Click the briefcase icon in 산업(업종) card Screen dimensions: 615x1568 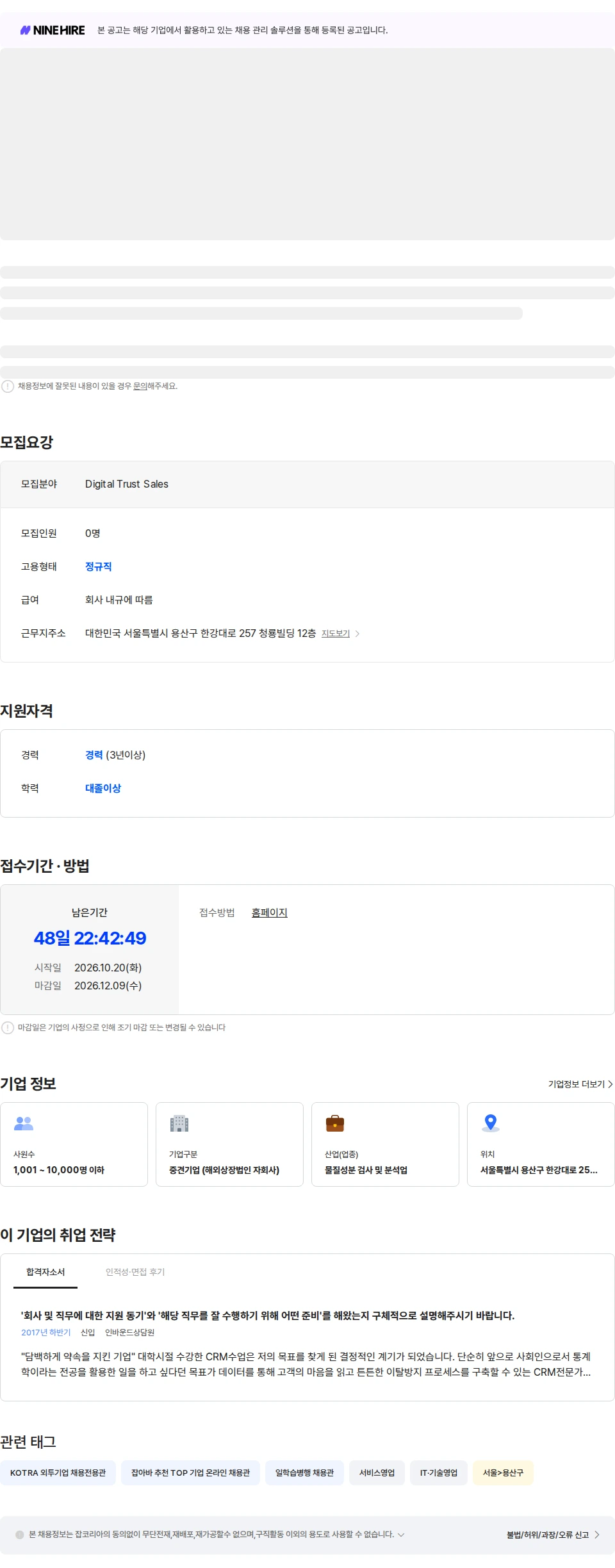335,1123
